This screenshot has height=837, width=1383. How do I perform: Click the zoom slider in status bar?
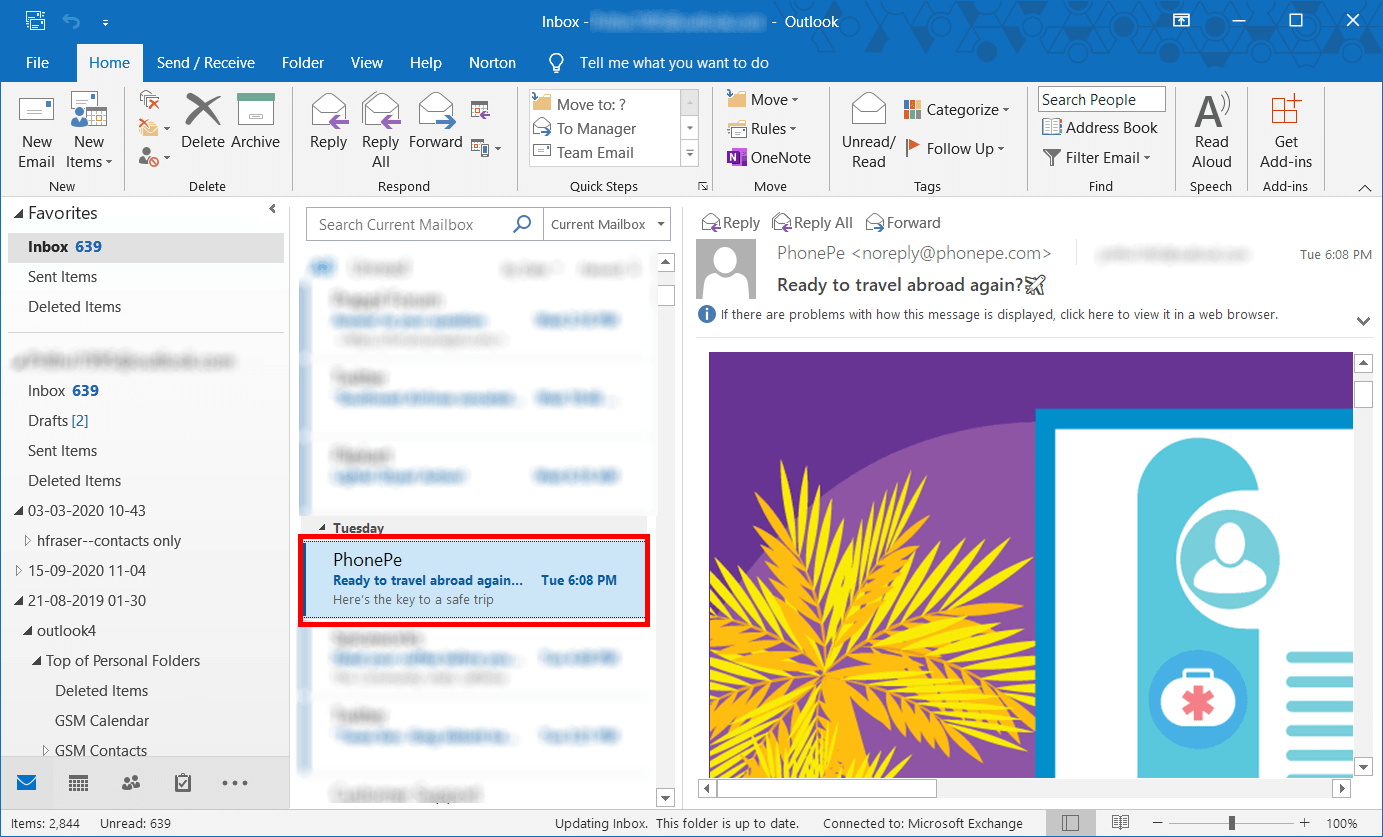pyautogui.click(x=1232, y=823)
